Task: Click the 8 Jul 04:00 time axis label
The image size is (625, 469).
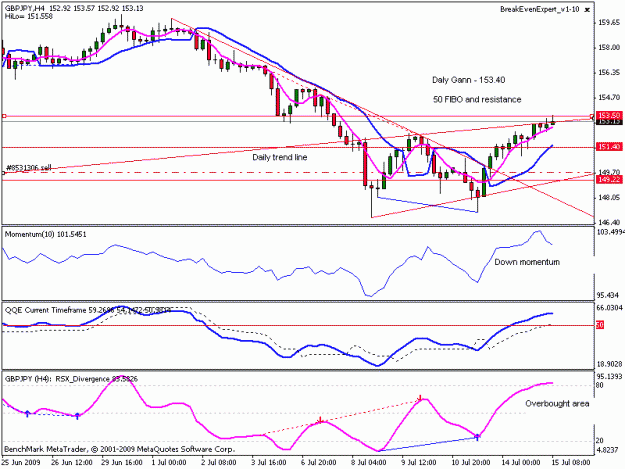Action: (x=369, y=463)
